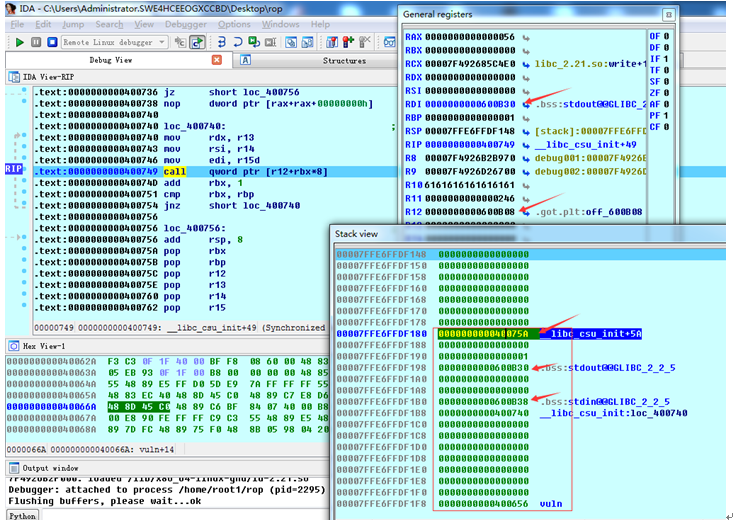Open the Options menu

point(234,24)
